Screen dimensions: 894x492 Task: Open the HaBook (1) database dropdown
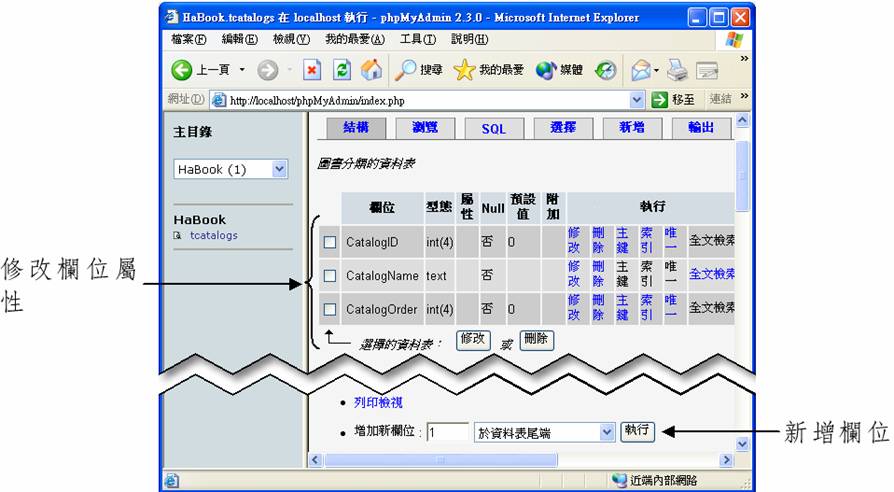click(x=279, y=169)
